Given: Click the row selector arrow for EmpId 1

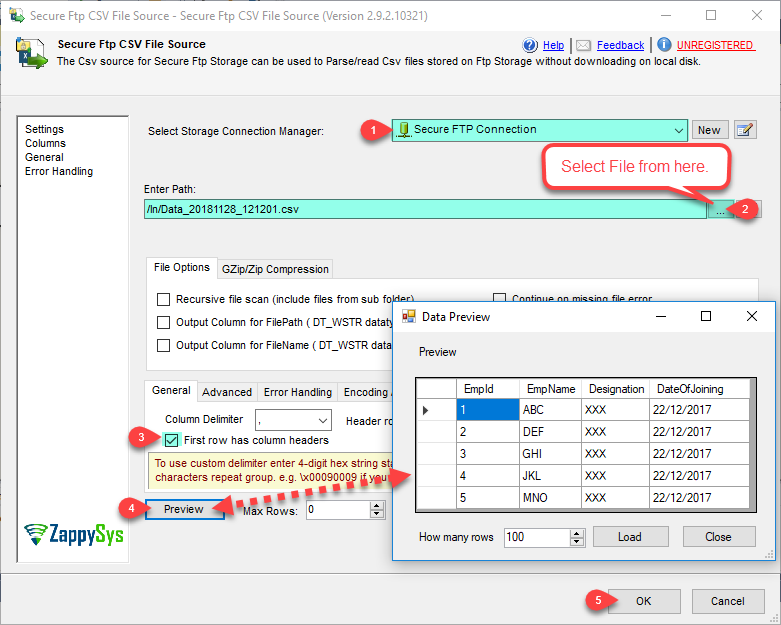Looking at the screenshot, I should coord(425,410).
